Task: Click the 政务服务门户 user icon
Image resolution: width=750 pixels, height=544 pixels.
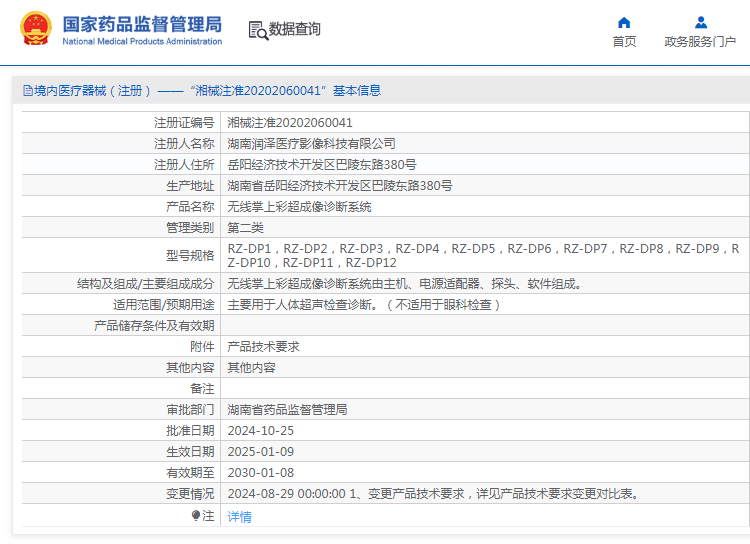Action: (701, 22)
